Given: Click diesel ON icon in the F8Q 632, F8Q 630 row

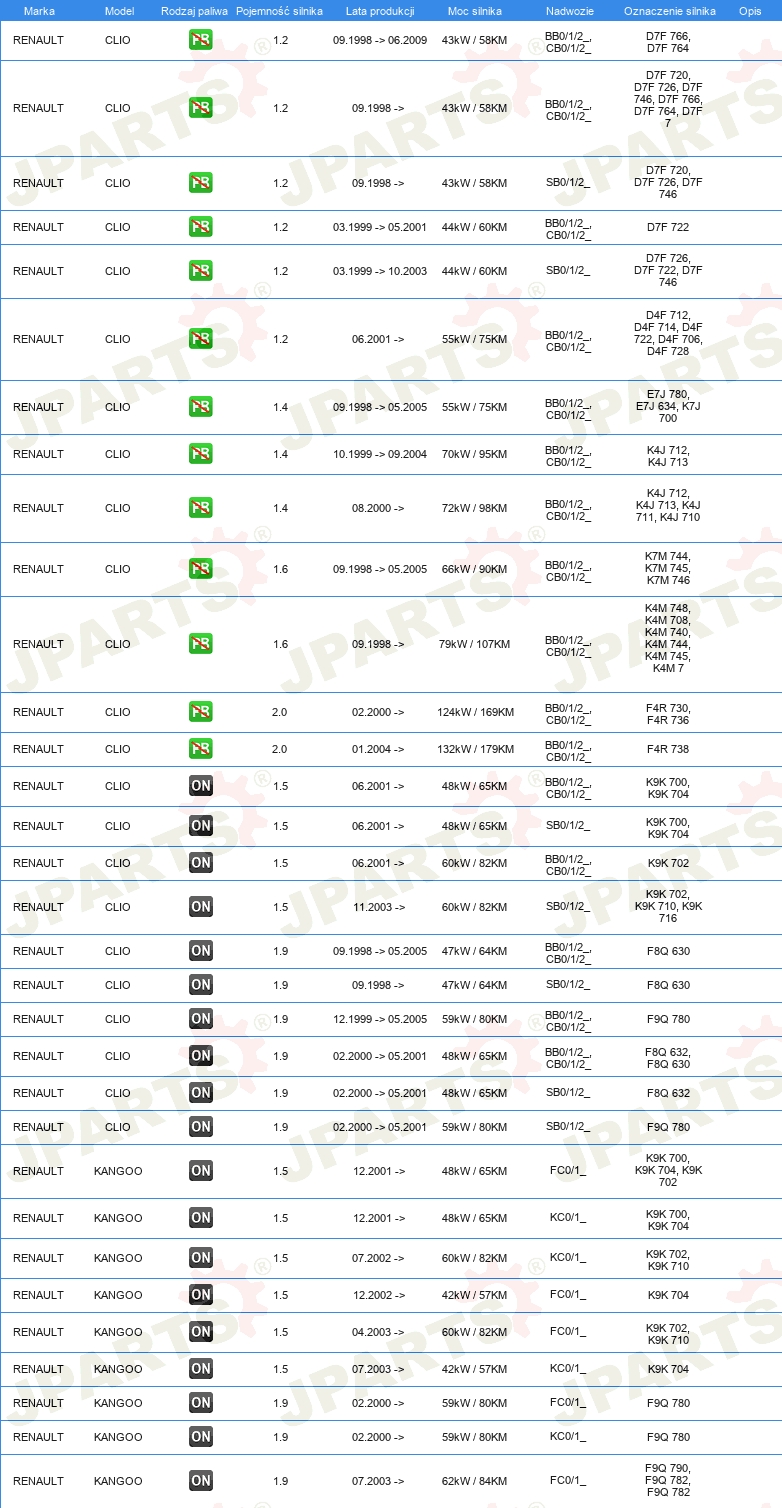Looking at the screenshot, I should click(x=201, y=1056).
